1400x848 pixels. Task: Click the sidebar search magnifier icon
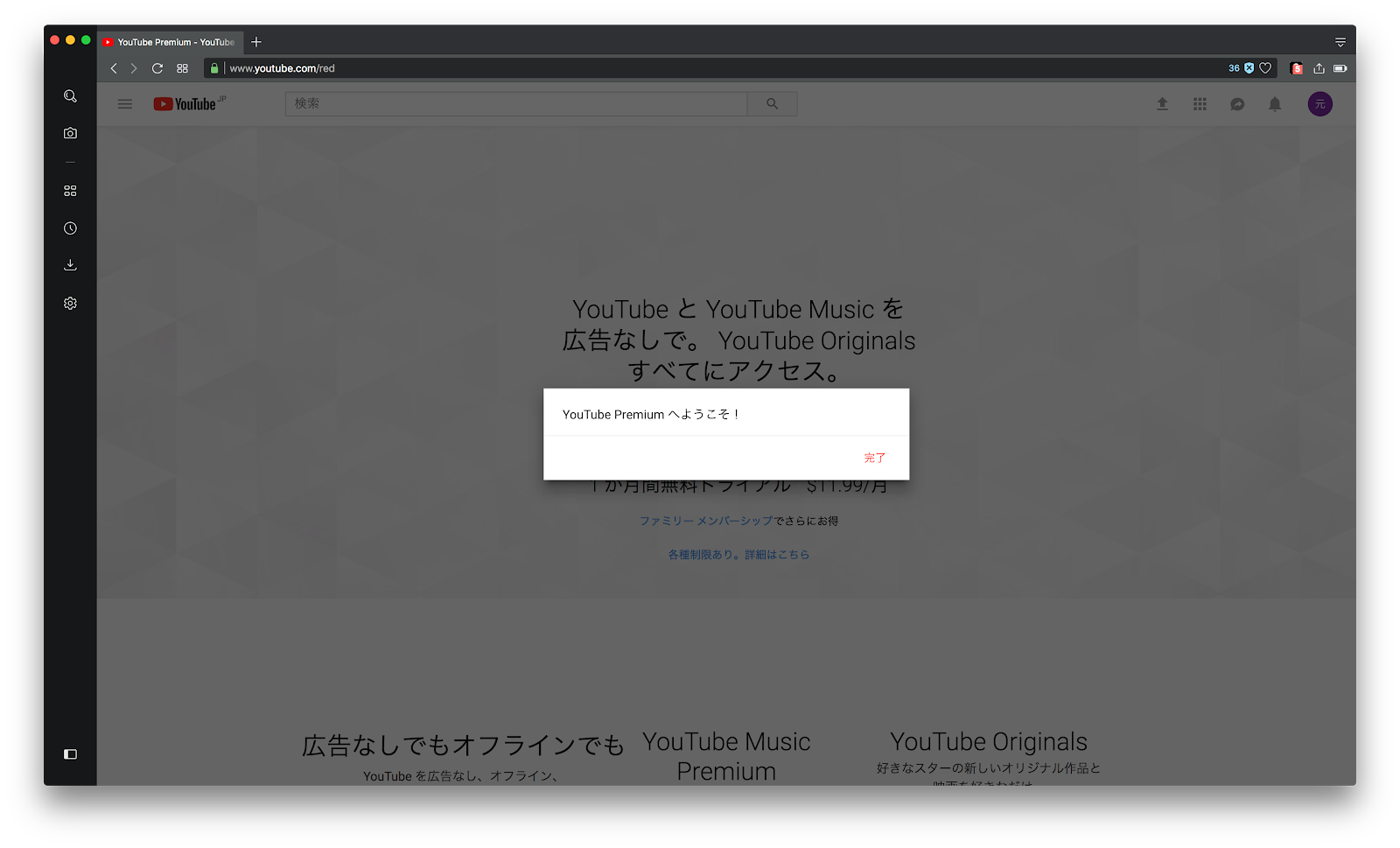(x=70, y=96)
